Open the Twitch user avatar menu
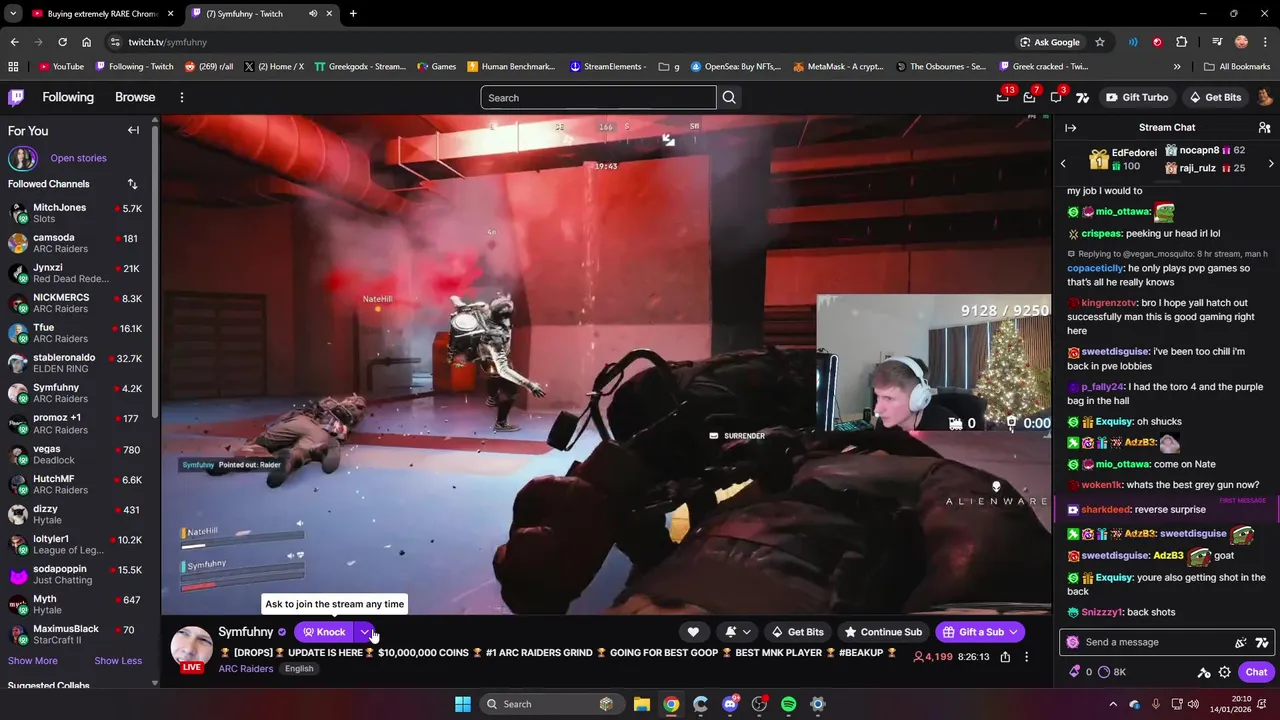Image resolution: width=1280 pixels, height=720 pixels. click(1264, 97)
